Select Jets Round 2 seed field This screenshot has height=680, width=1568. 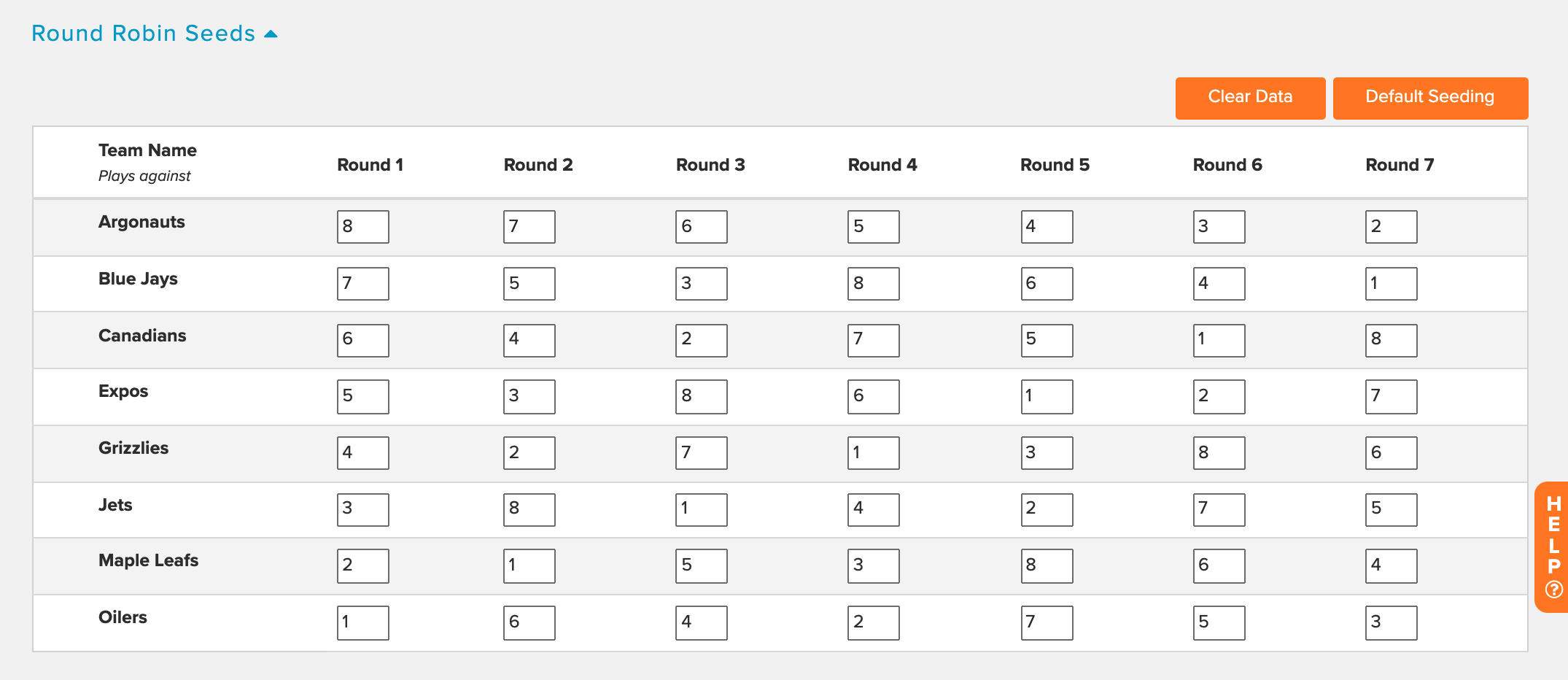coord(529,510)
